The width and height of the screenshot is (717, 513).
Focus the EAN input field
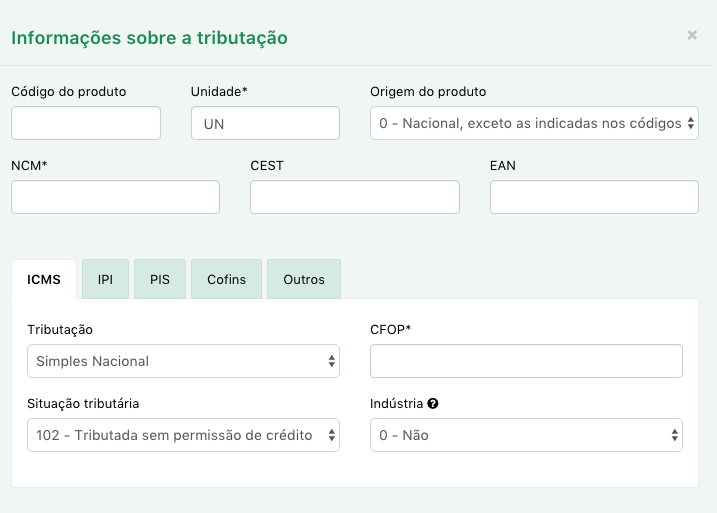point(594,197)
